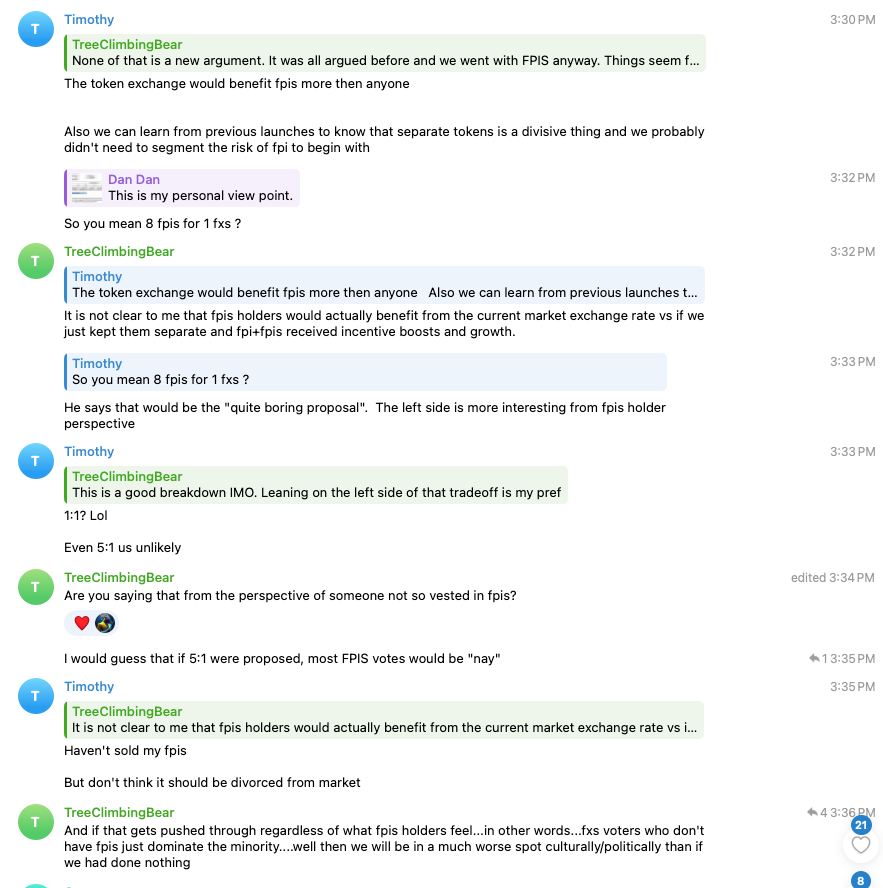The height and width of the screenshot is (888, 883).
Task: Click the TreeClimbingBear name heading the 3:36 PM message
Action: pyautogui.click(x=119, y=812)
